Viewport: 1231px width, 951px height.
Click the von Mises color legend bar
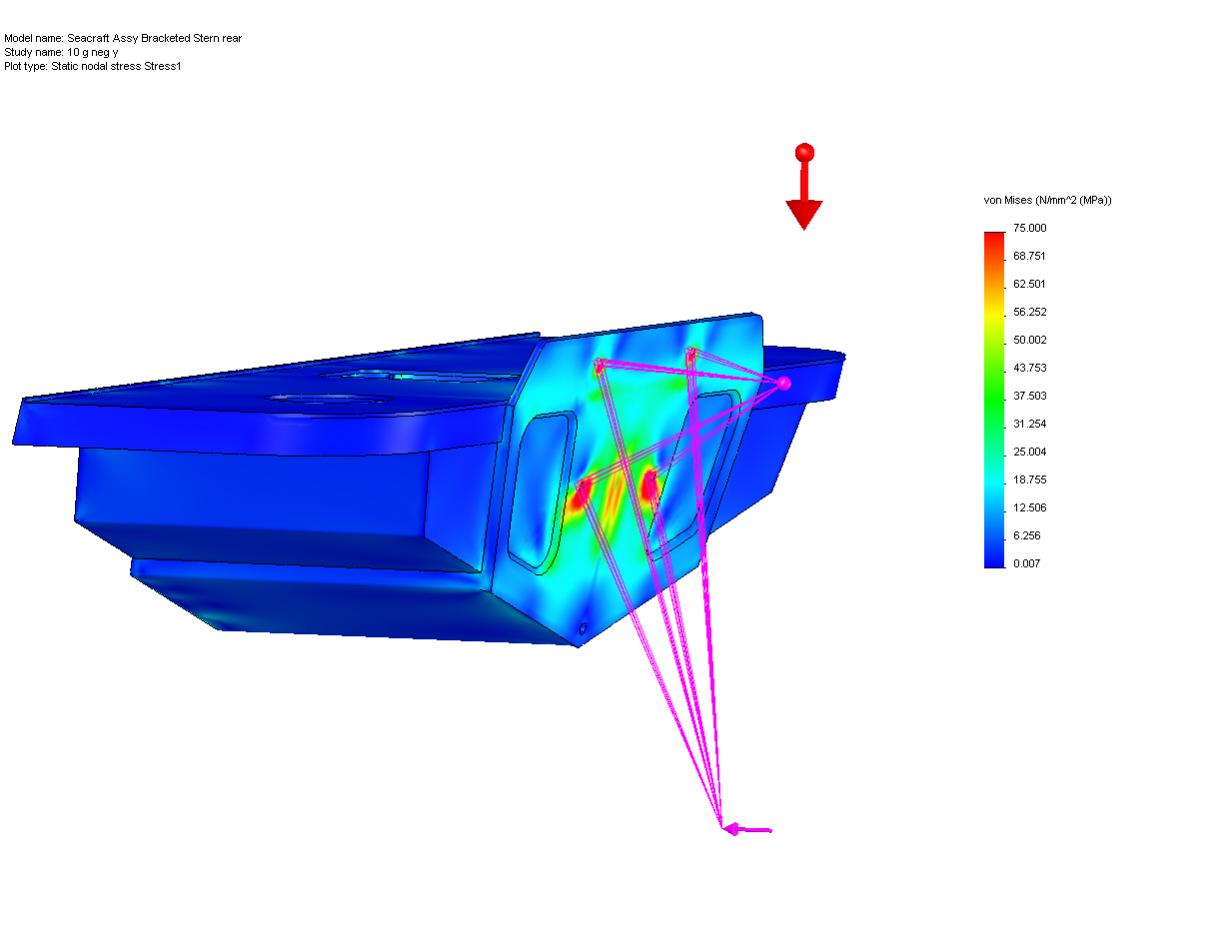pos(994,399)
